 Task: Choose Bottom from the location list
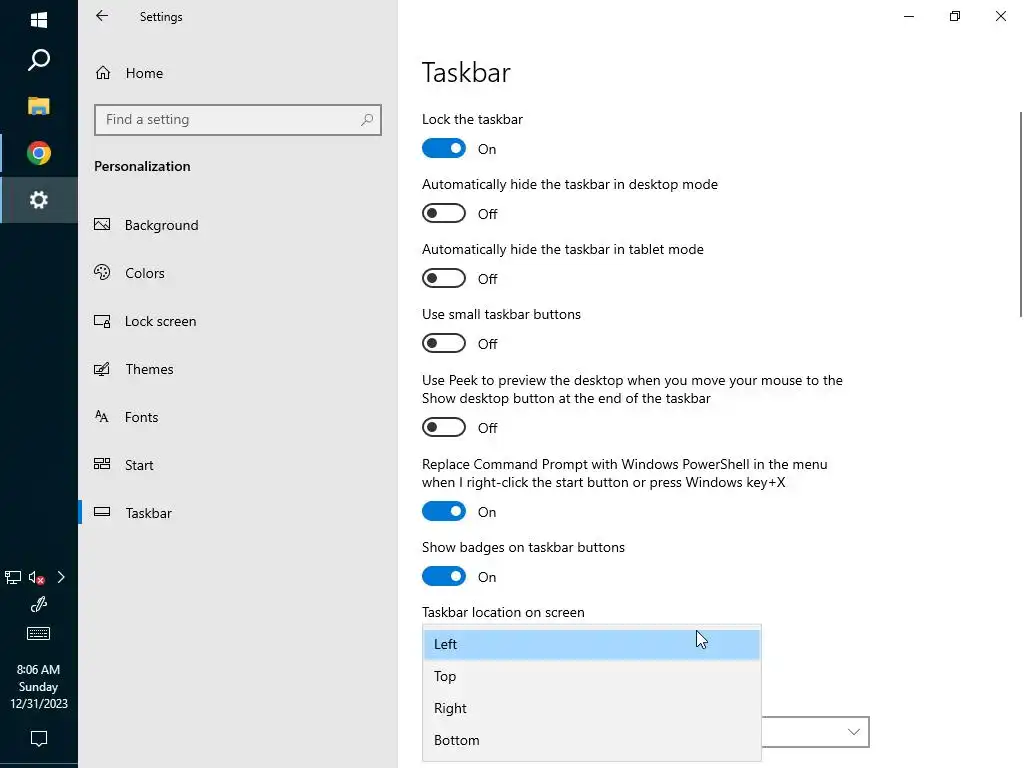[457, 740]
